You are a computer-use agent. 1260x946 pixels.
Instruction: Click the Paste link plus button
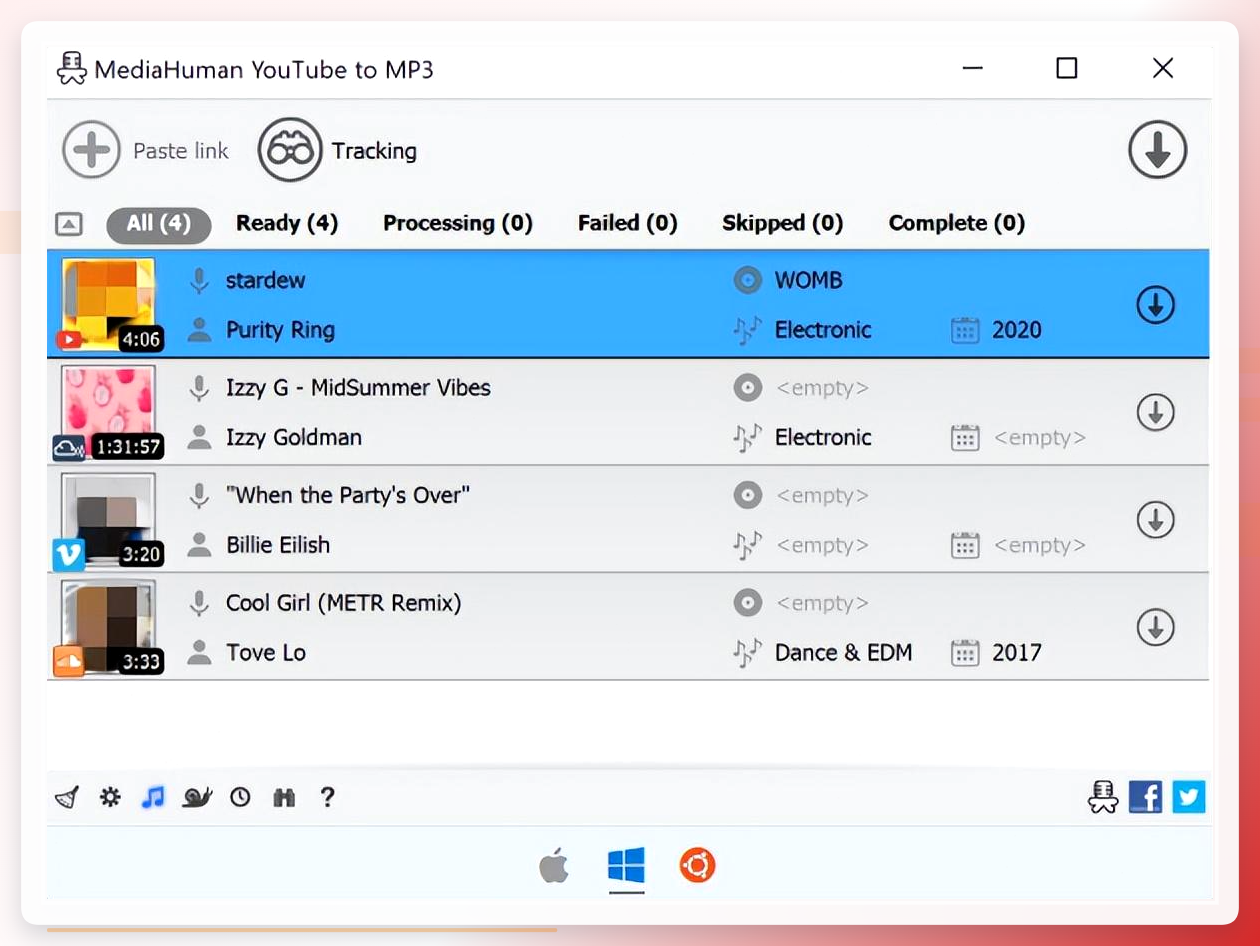click(x=91, y=151)
